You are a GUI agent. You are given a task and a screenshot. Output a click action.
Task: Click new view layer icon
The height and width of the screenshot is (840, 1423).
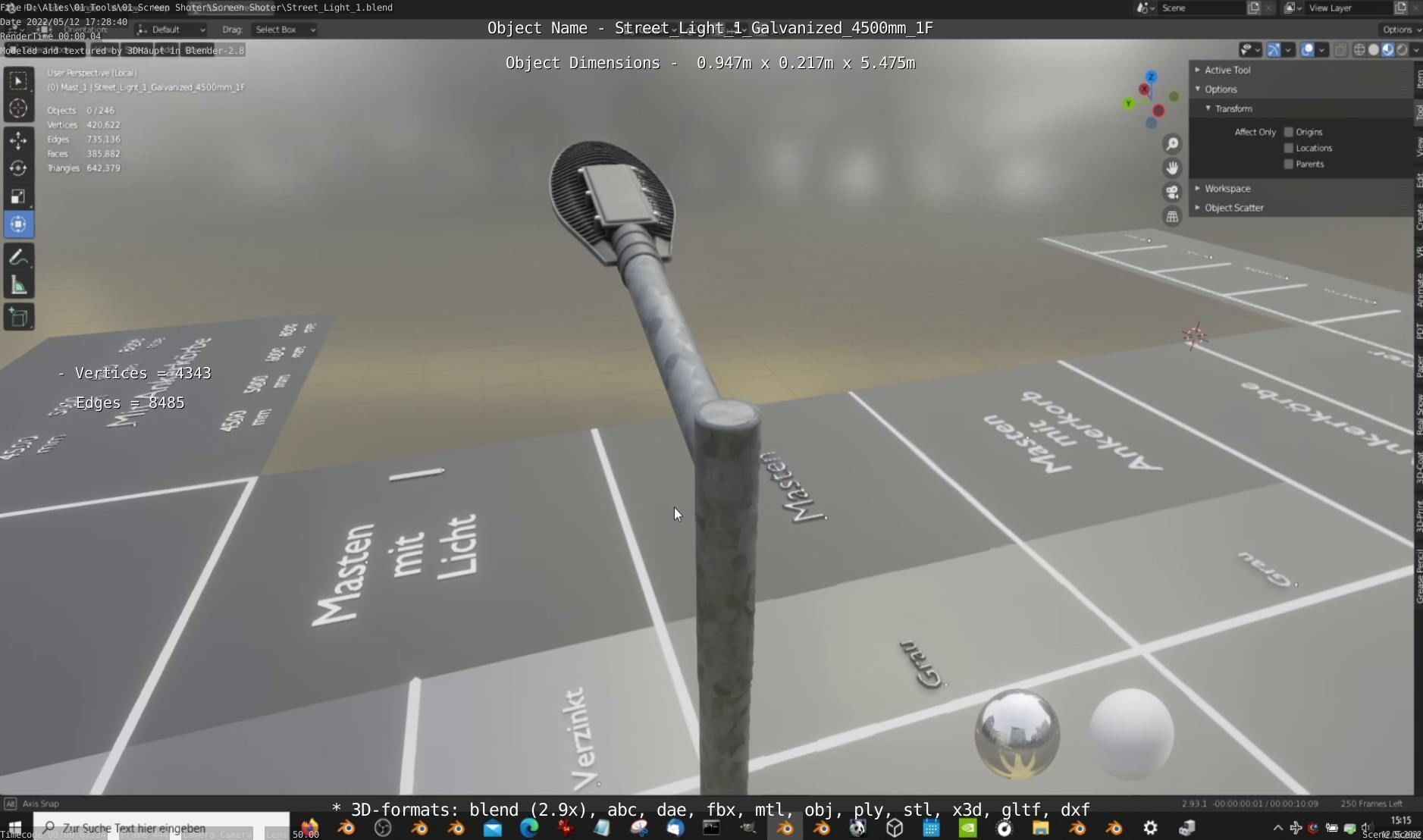1400,8
